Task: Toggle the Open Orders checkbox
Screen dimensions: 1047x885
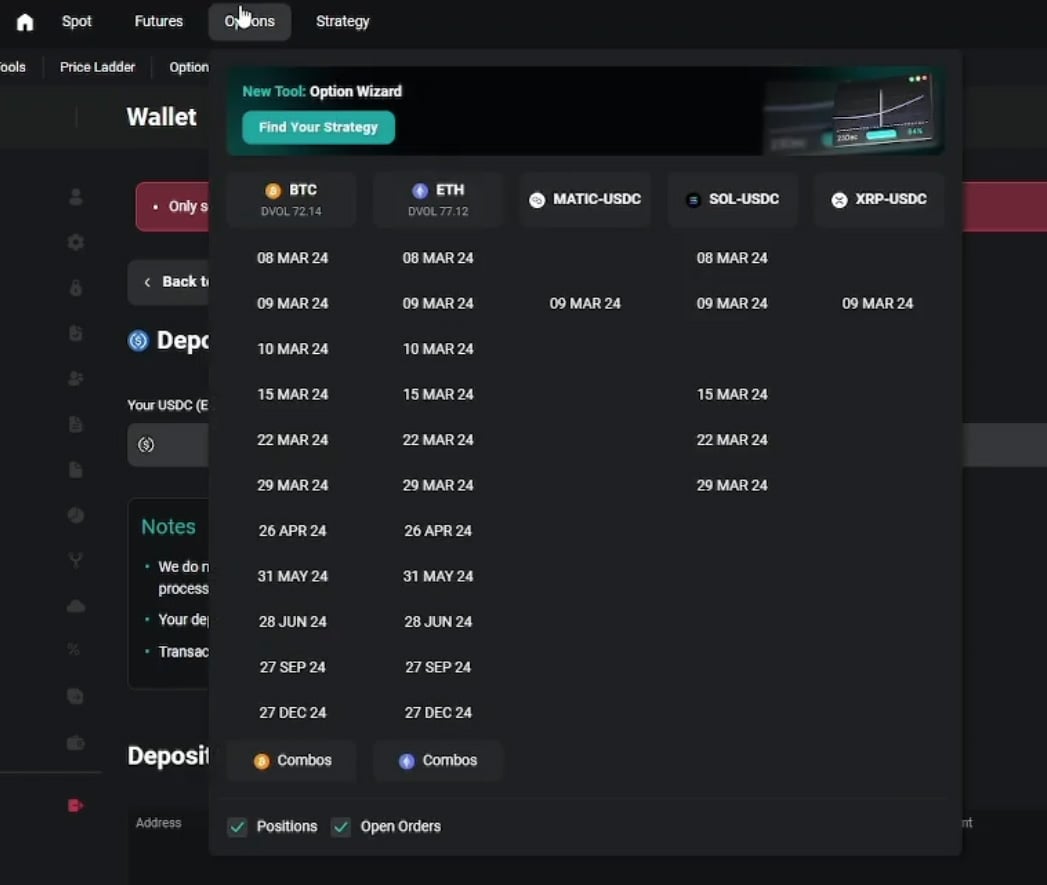Action: pos(341,827)
